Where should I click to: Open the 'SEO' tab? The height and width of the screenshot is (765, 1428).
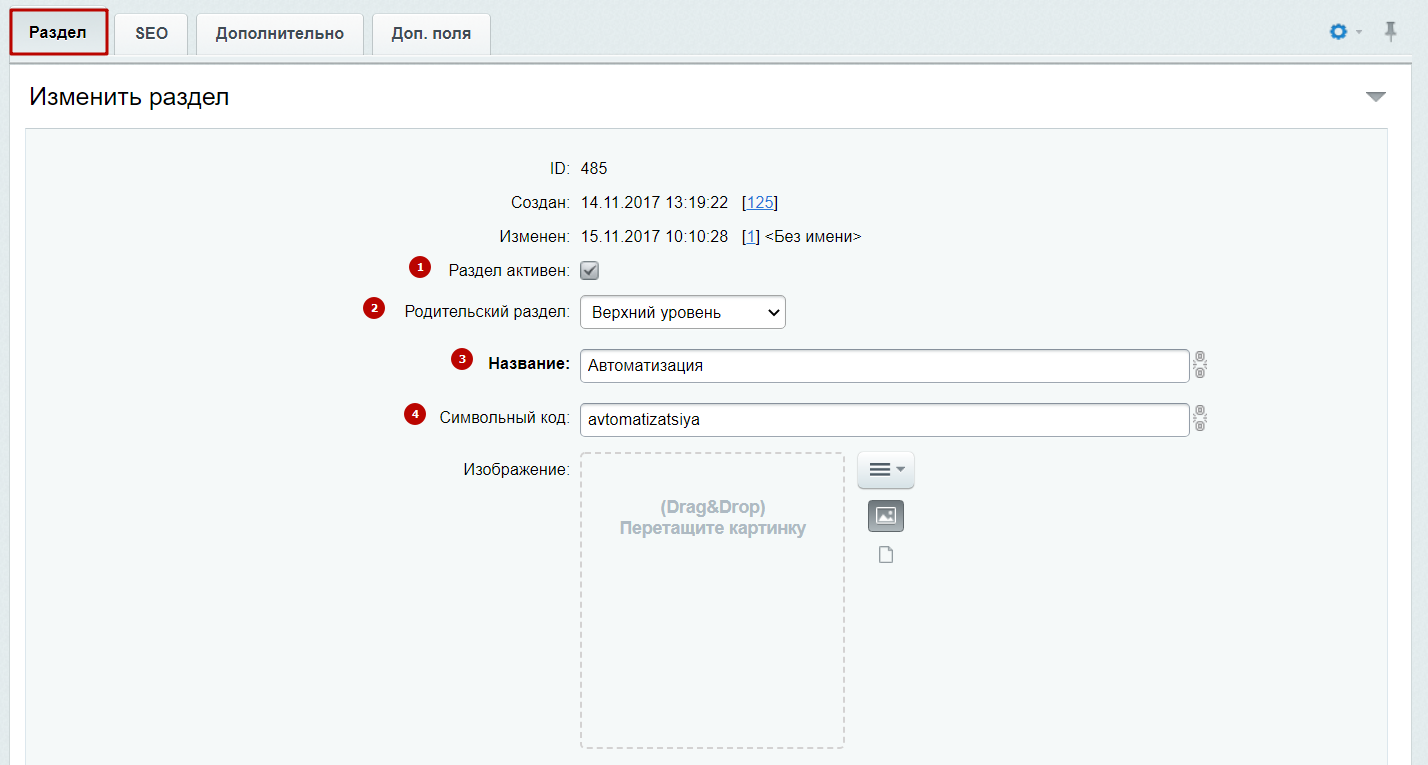(152, 33)
